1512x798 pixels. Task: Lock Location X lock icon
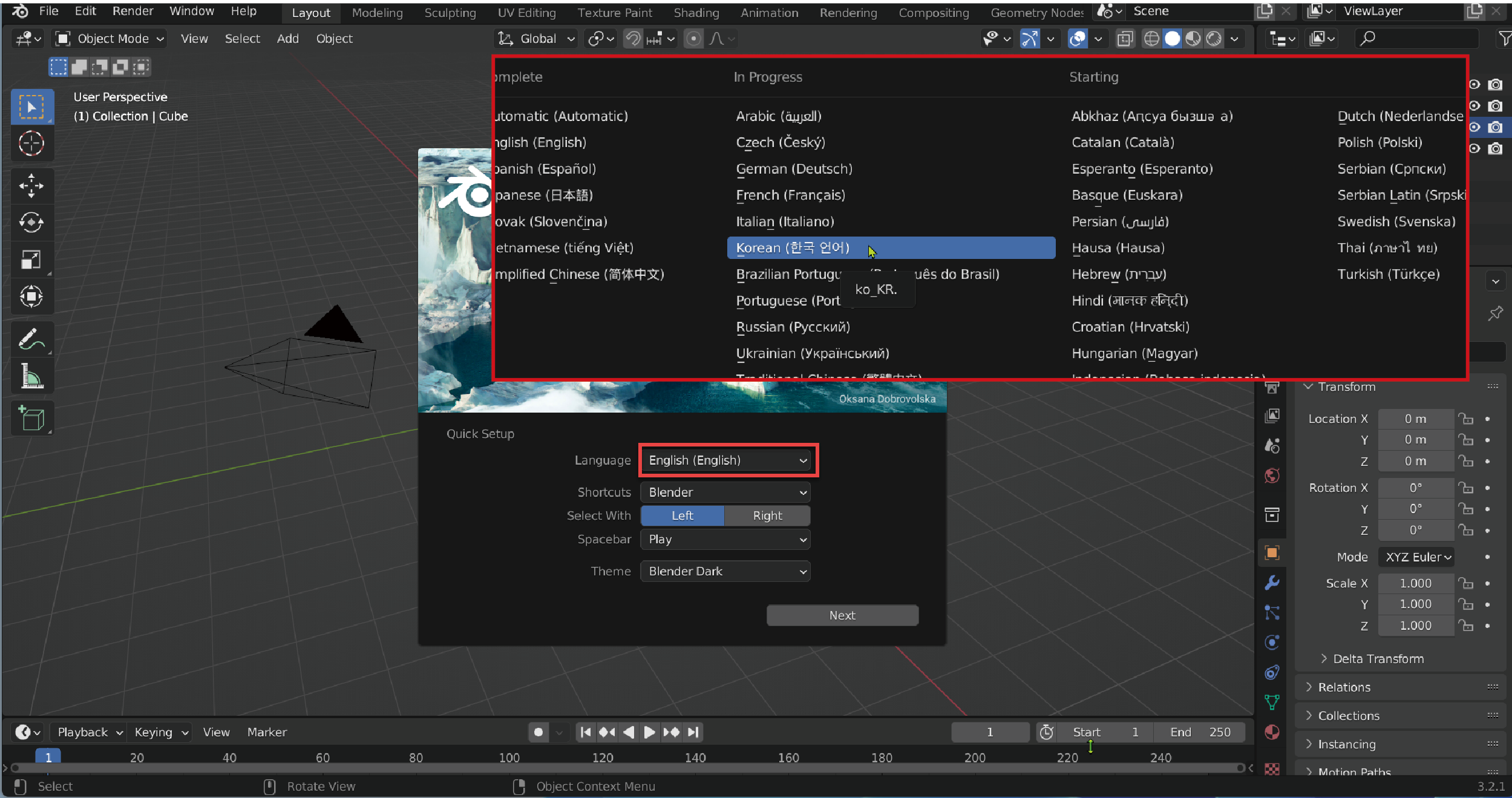coord(1465,419)
